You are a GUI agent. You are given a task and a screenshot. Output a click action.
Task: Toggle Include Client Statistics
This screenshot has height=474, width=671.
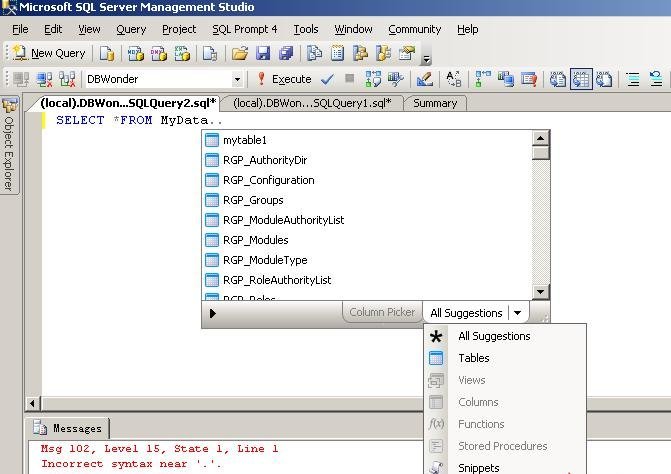[505, 79]
